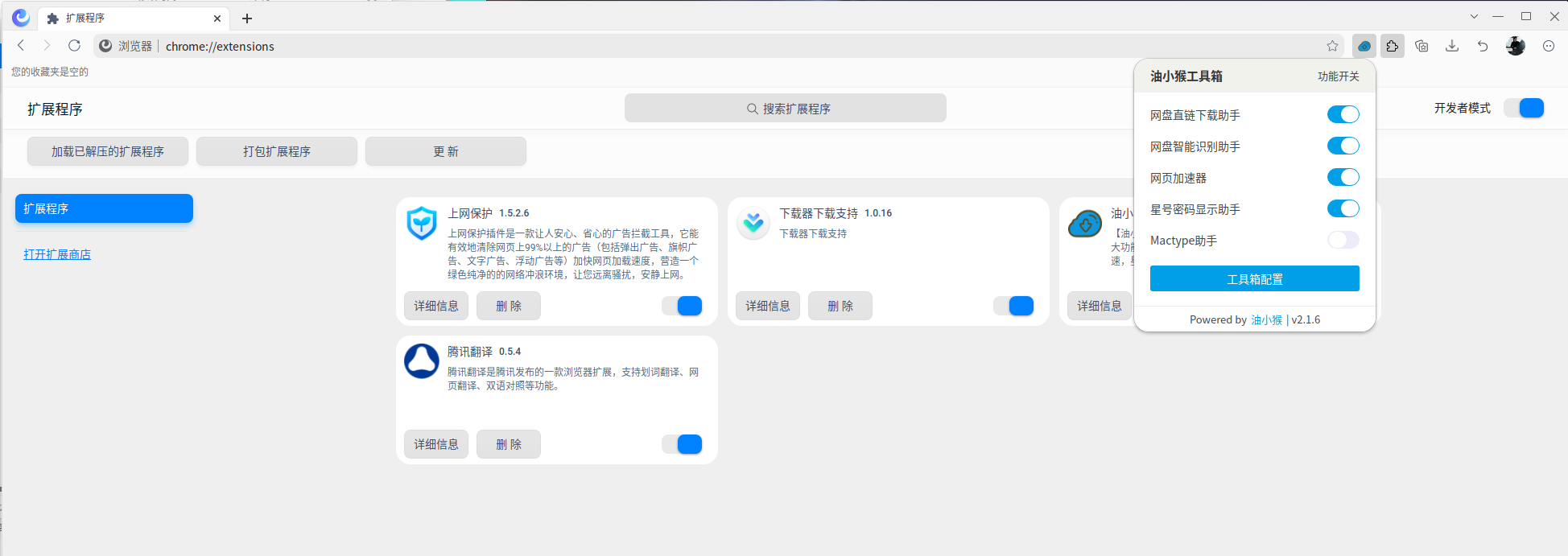Viewport: 1568px width, 556px height.
Task: Toggle 网盘智能识别助手 switch
Action: click(1343, 146)
